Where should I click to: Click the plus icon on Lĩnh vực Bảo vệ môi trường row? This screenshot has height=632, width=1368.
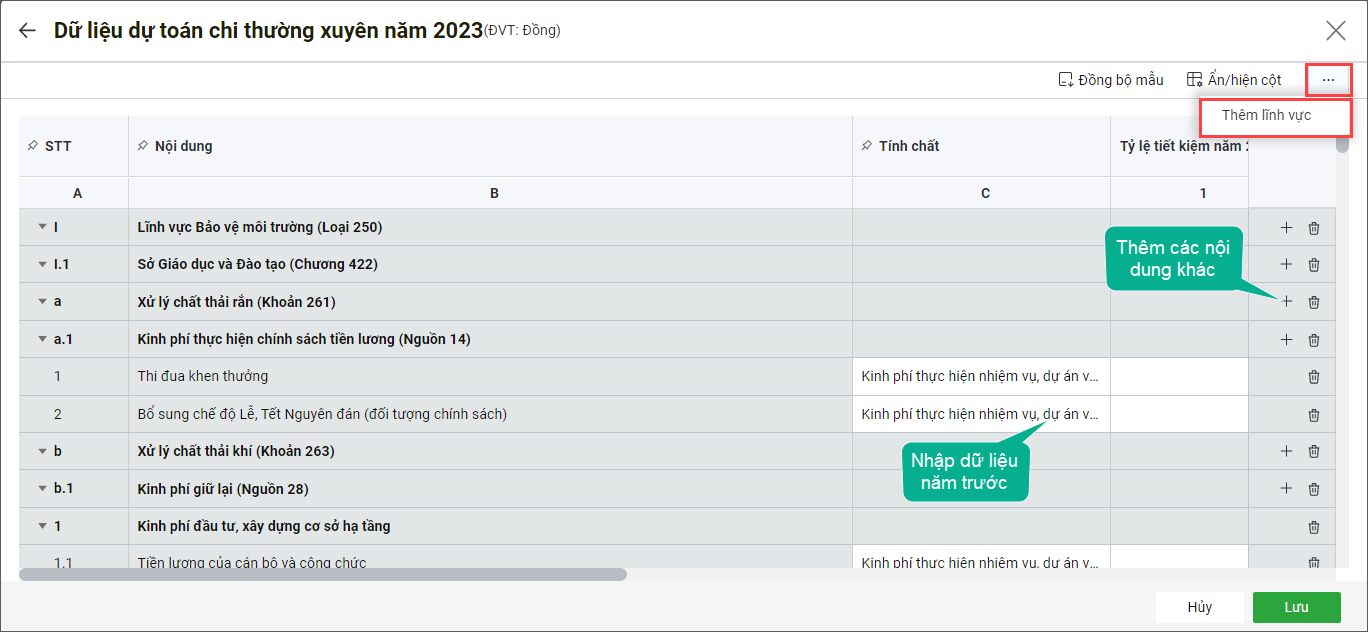[x=1286, y=228]
